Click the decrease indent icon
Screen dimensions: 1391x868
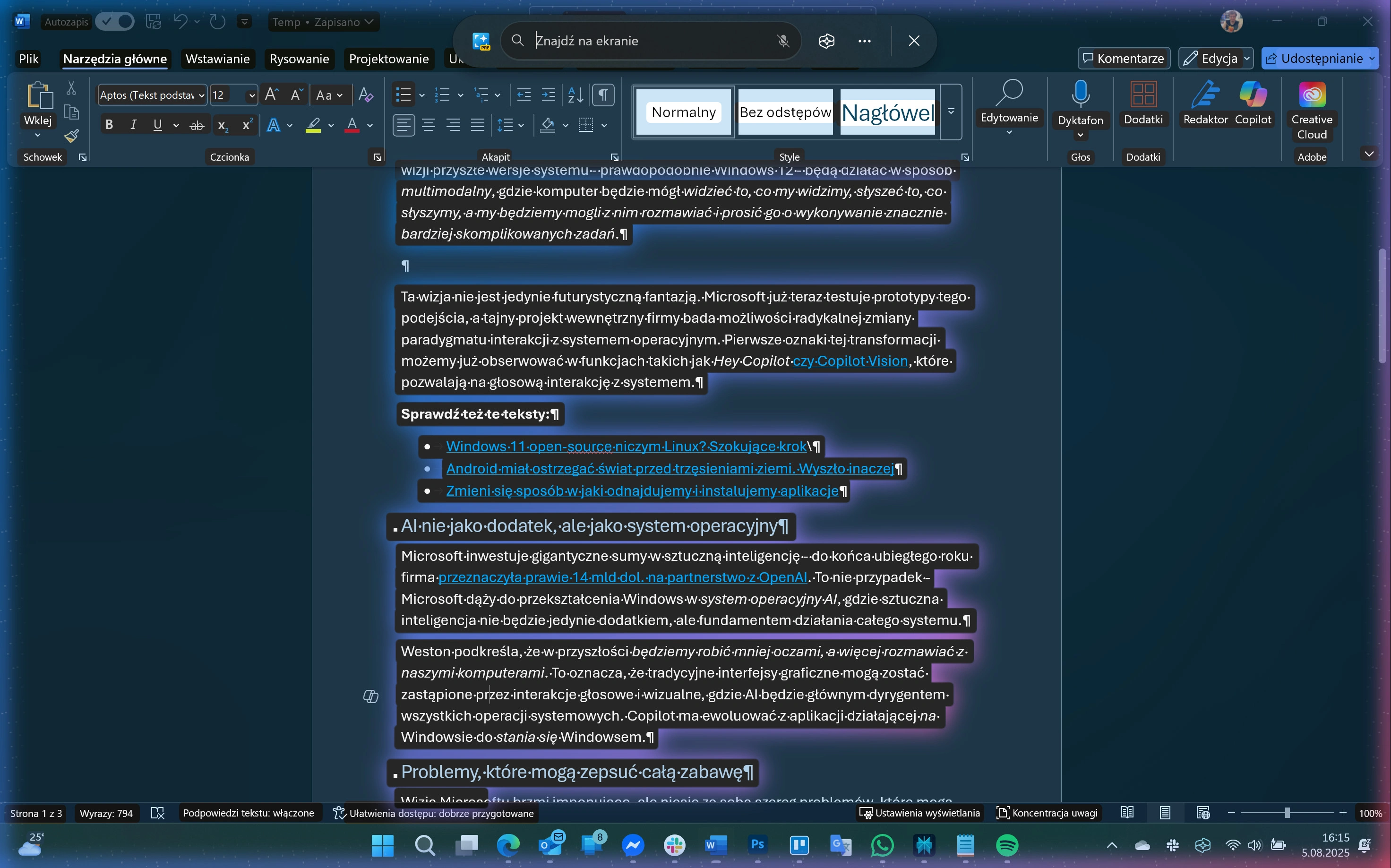524,95
